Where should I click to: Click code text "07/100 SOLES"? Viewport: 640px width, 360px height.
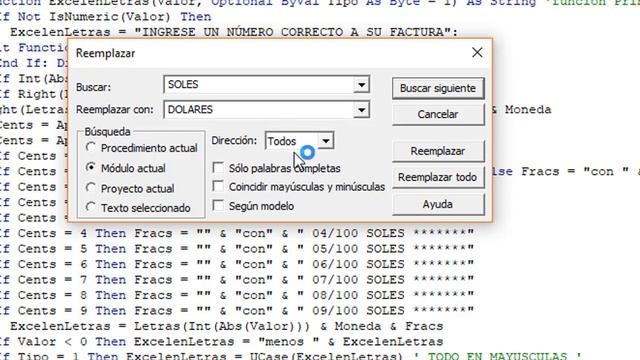pyautogui.click(x=358, y=280)
